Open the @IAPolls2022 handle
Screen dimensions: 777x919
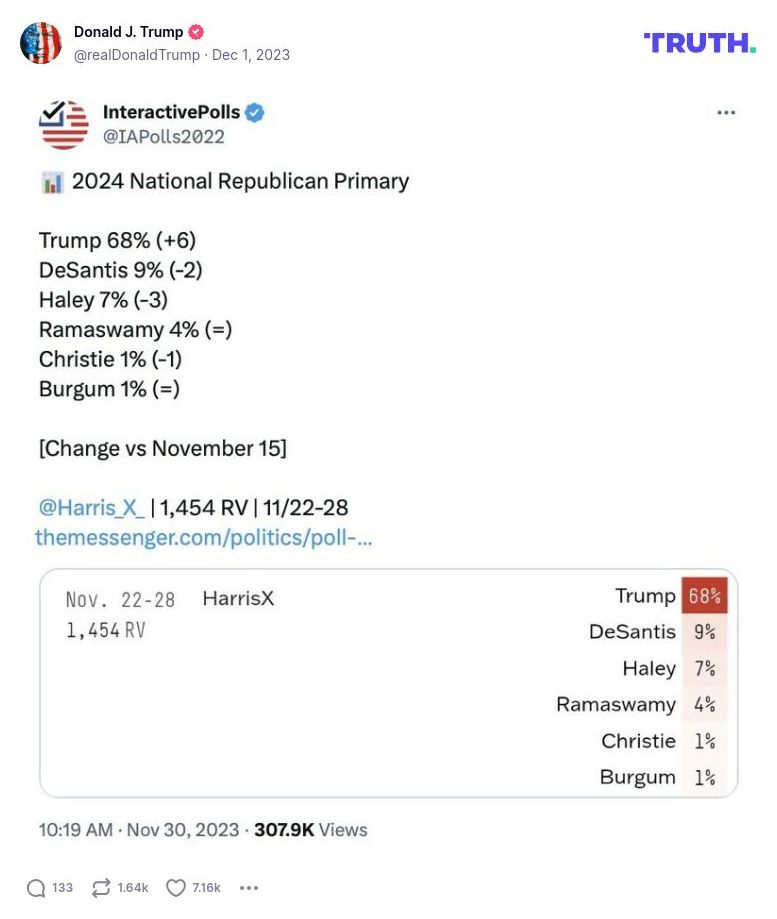coord(163,136)
